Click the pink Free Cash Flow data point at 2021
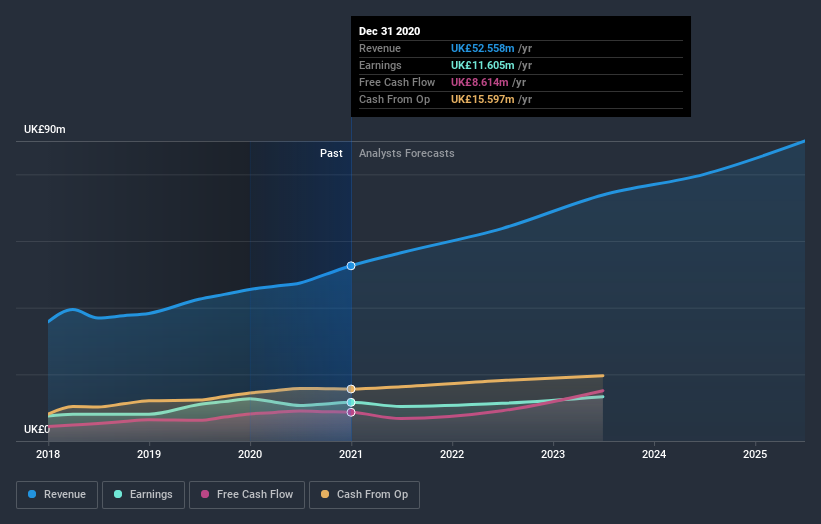 pos(351,412)
